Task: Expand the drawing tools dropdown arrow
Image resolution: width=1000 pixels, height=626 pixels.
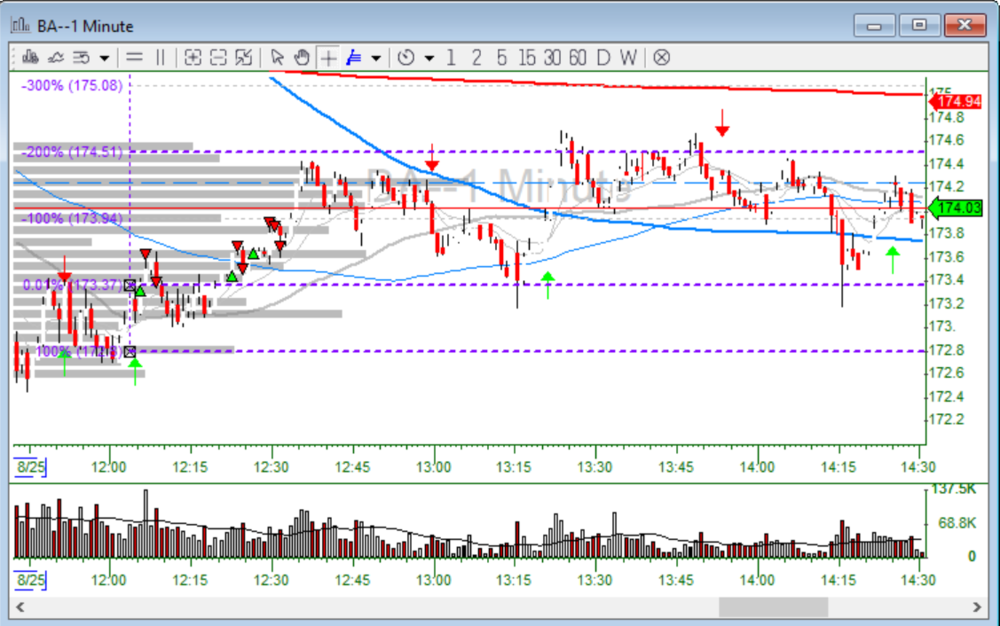Action: [x=375, y=58]
